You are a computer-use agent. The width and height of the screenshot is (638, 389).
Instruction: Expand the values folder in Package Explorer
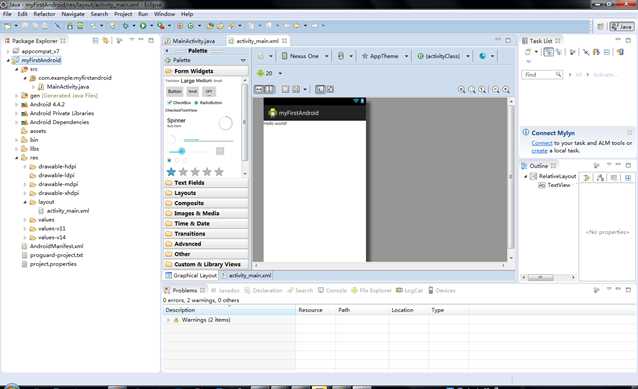(25, 220)
